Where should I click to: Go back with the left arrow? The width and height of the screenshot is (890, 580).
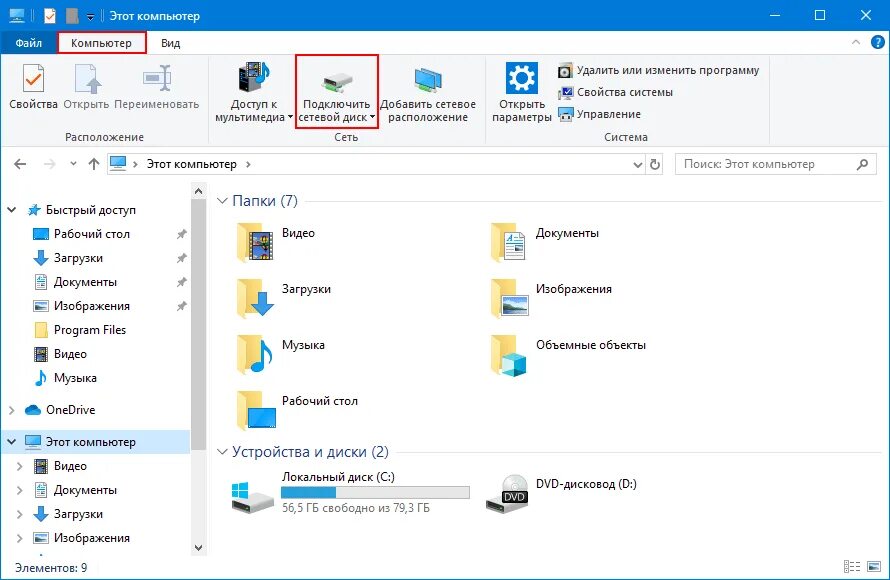[20, 165]
